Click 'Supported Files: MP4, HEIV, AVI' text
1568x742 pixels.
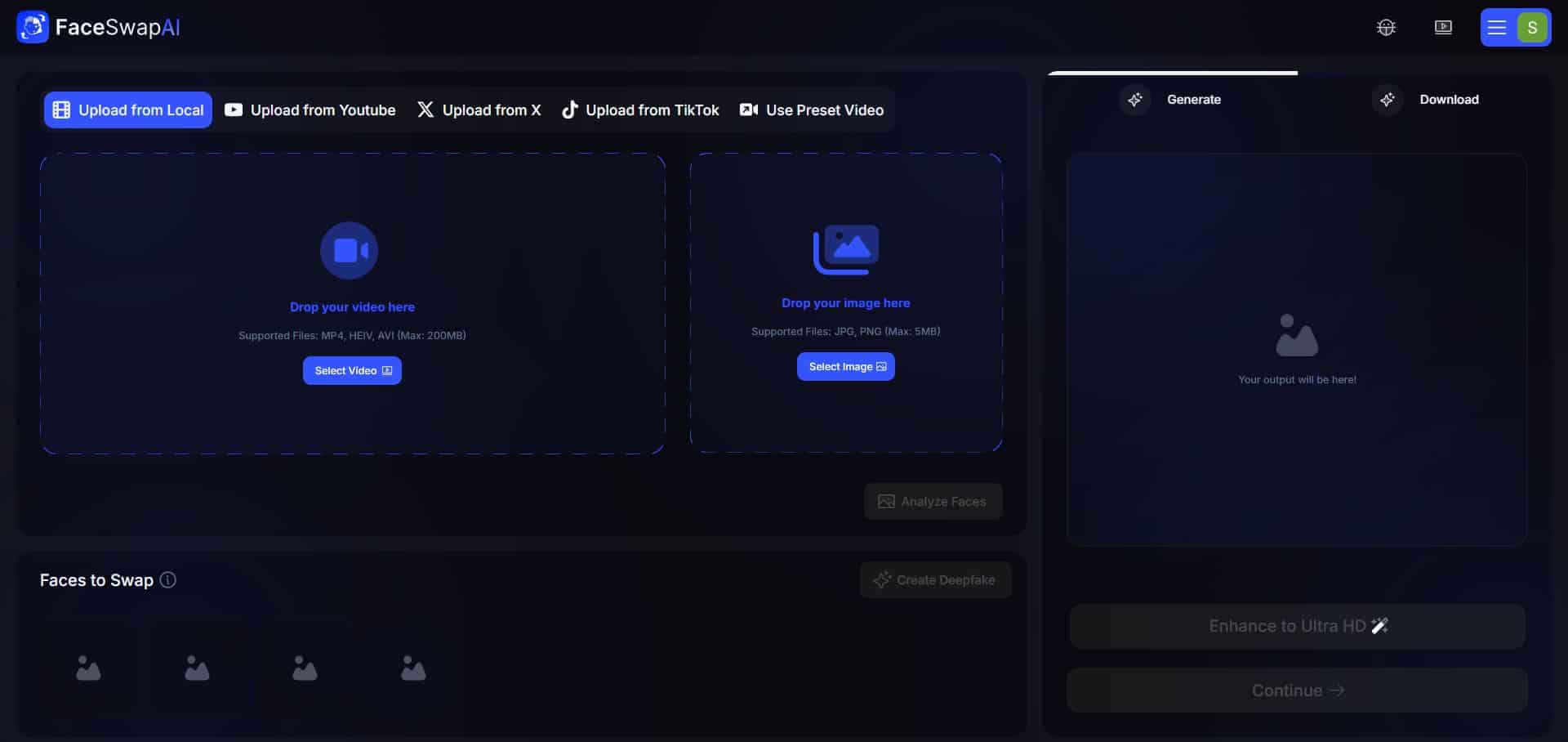(352, 335)
